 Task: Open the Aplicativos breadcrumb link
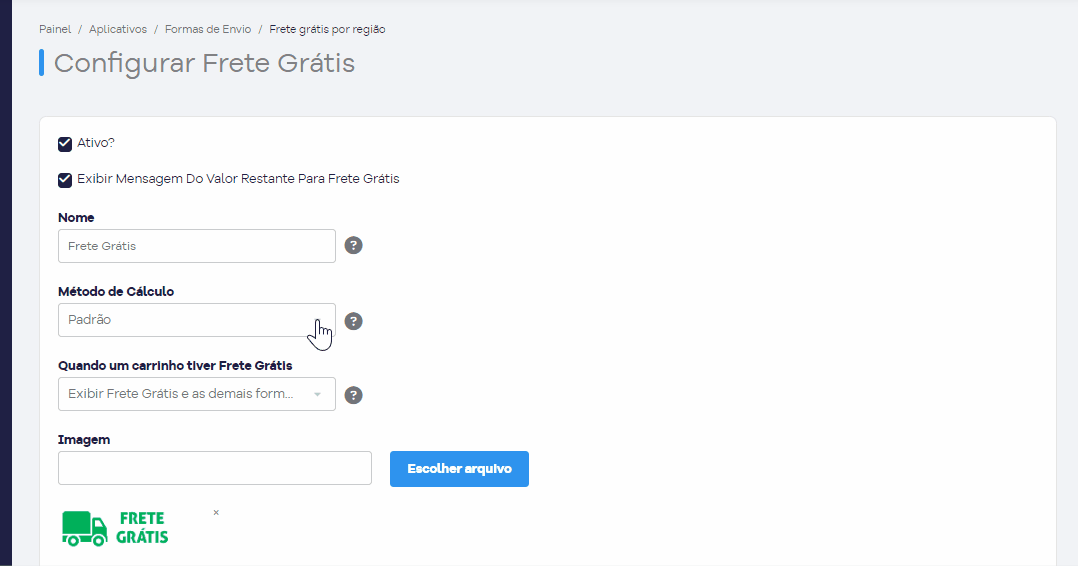[118, 30]
